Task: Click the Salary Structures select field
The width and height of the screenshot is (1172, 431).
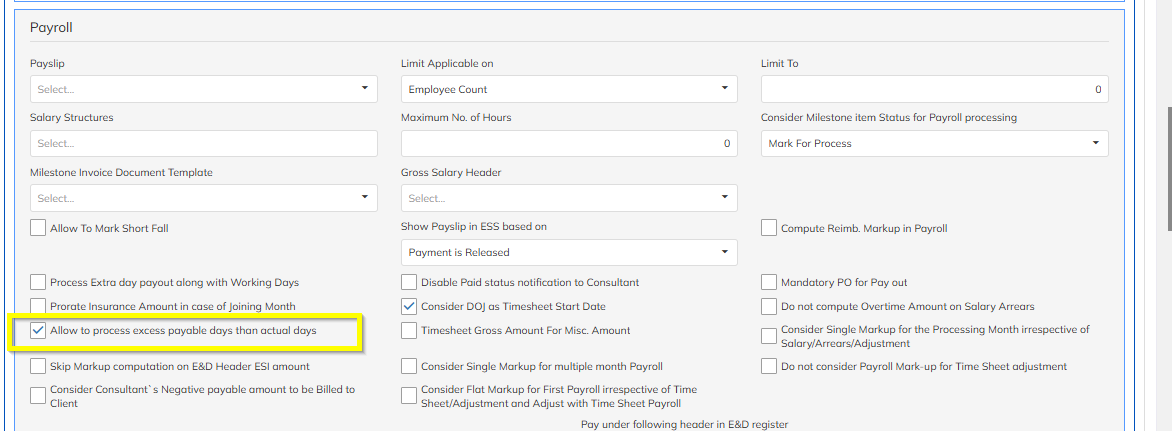Action: [x=203, y=143]
